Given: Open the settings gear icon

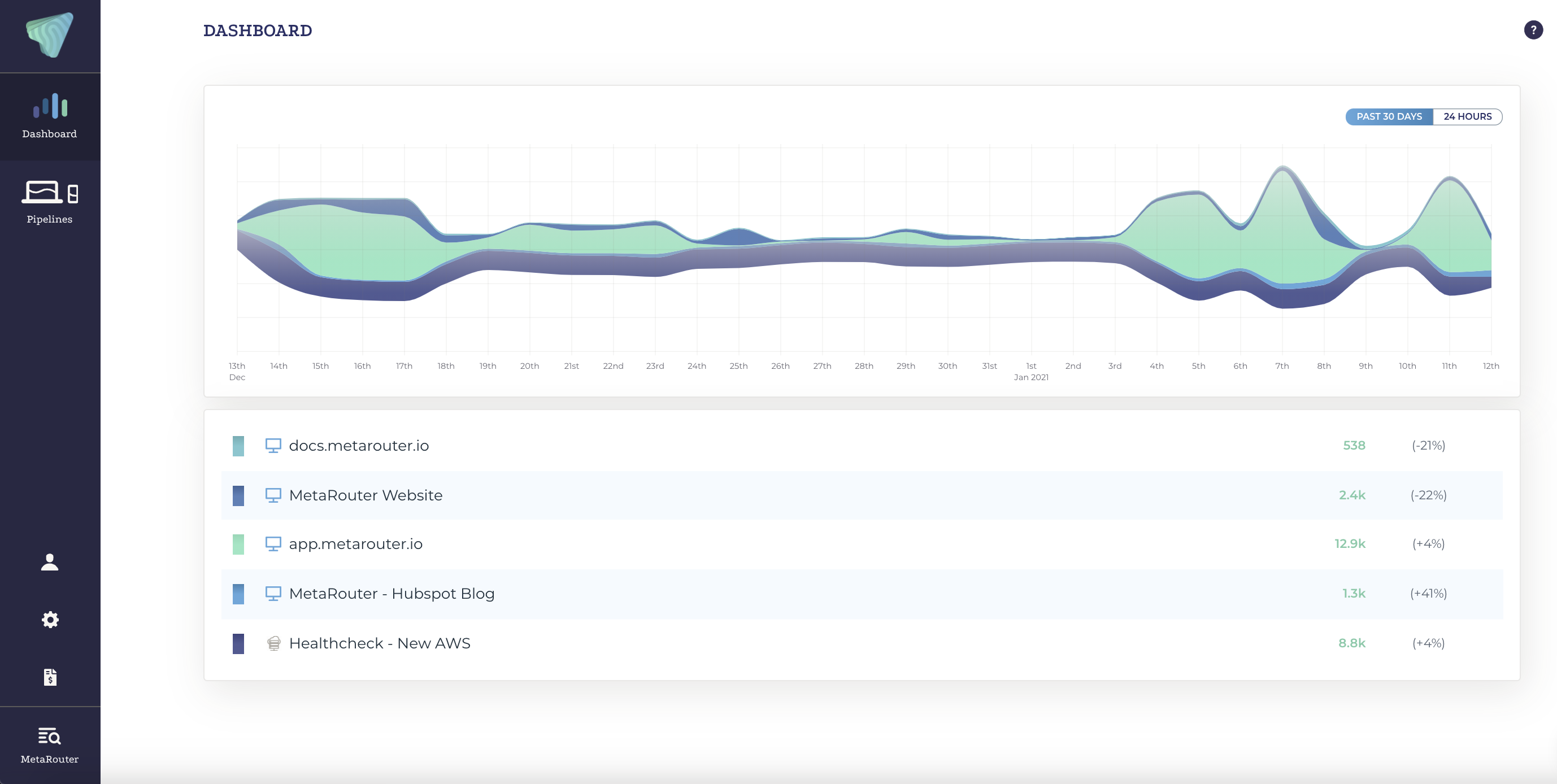Looking at the screenshot, I should point(50,620).
